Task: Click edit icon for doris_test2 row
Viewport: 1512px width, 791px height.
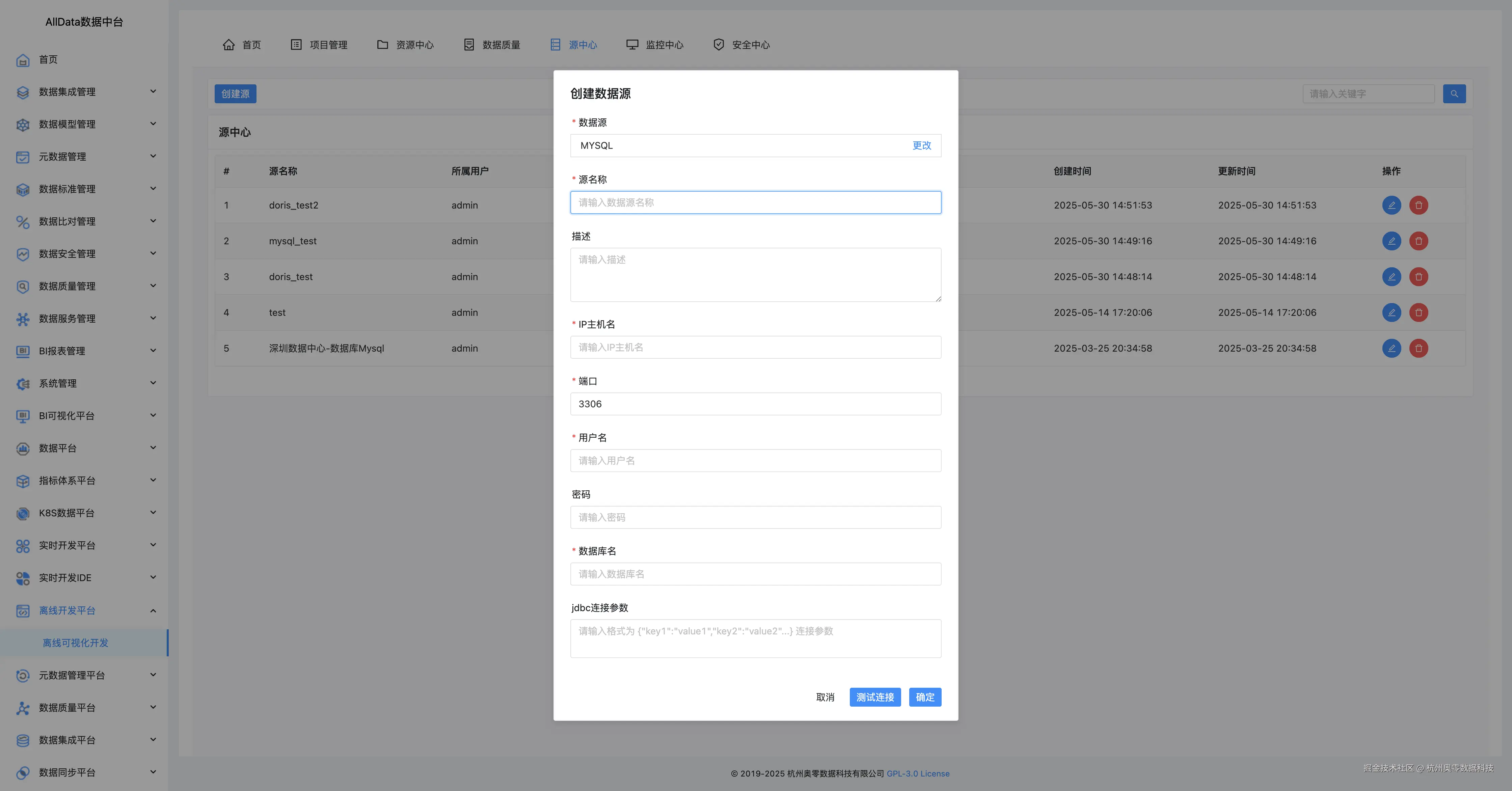Action: tap(1391, 206)
